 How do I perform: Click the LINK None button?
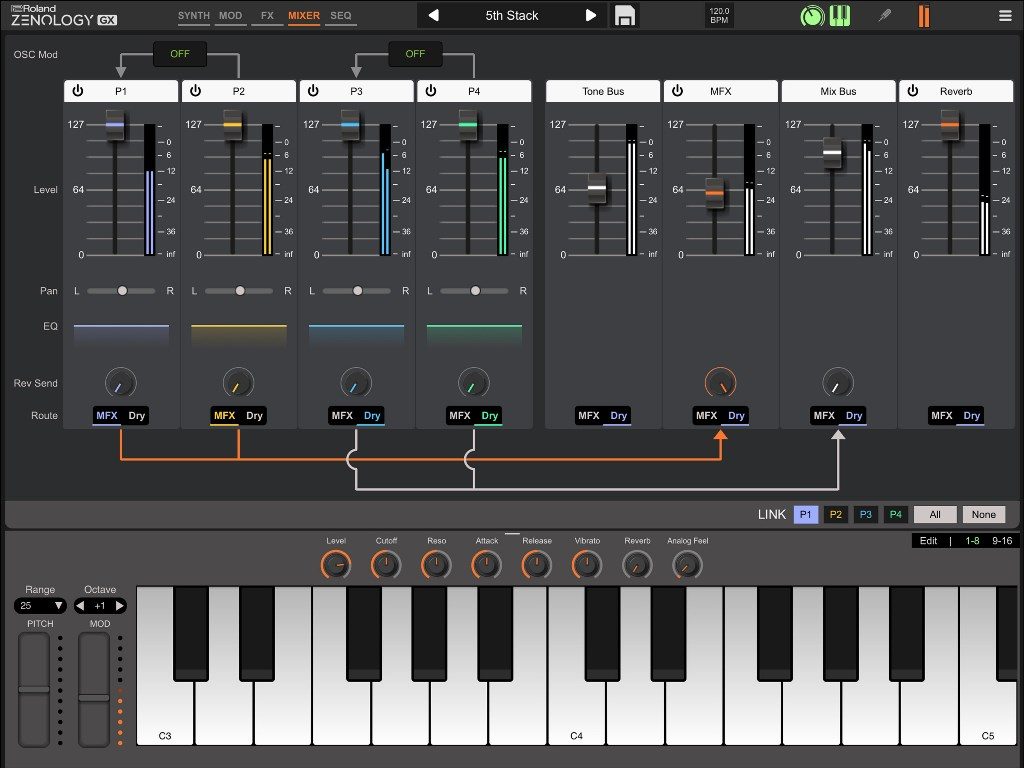pyautogui.click(x=984, y=515)
